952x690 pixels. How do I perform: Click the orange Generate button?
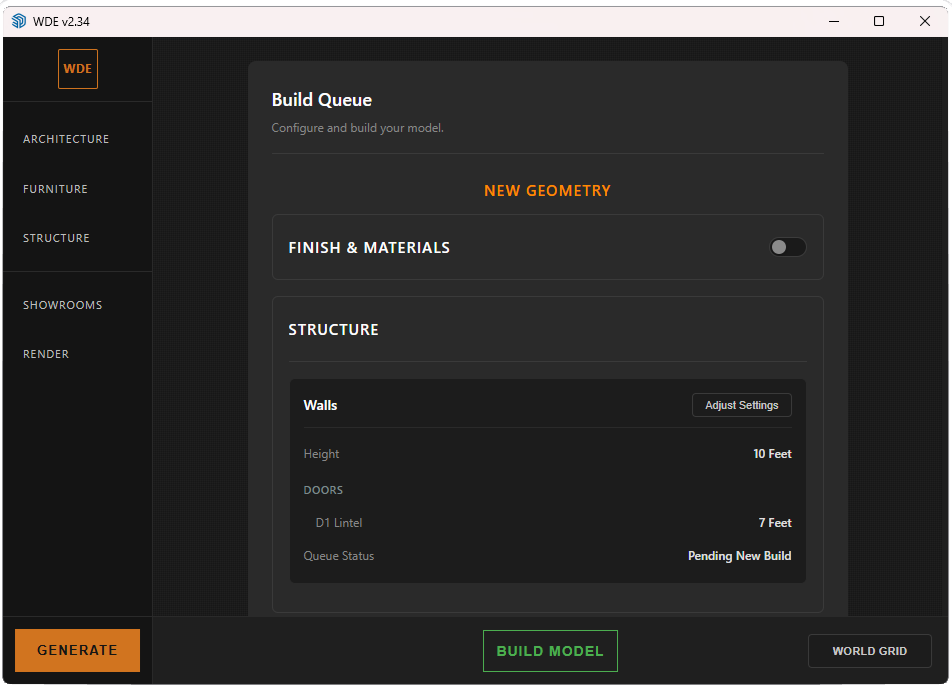tap(78, 651)
